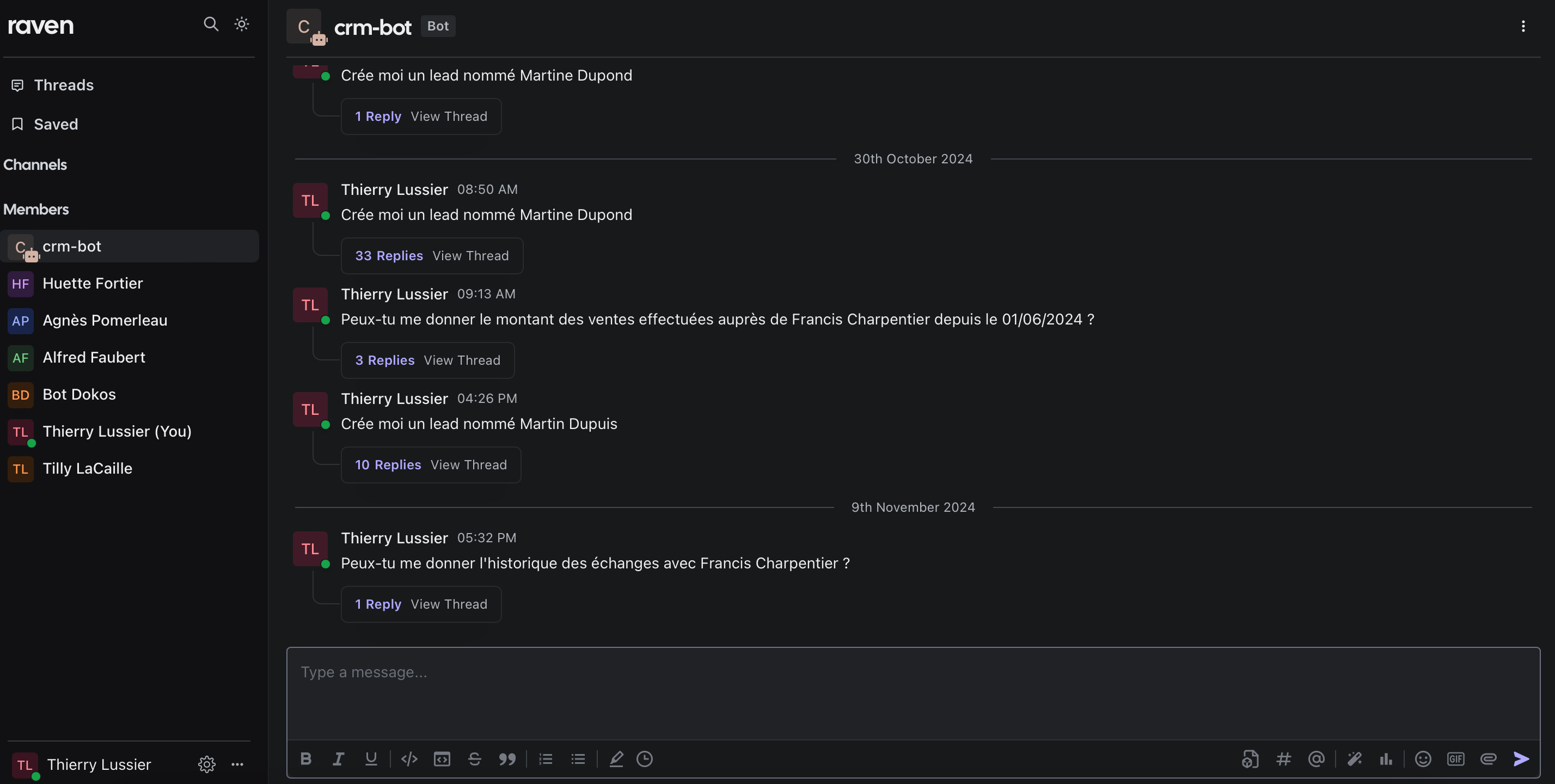
Task: Click Thierry Lussier name at 09:13 AM message
Action: 394,294
